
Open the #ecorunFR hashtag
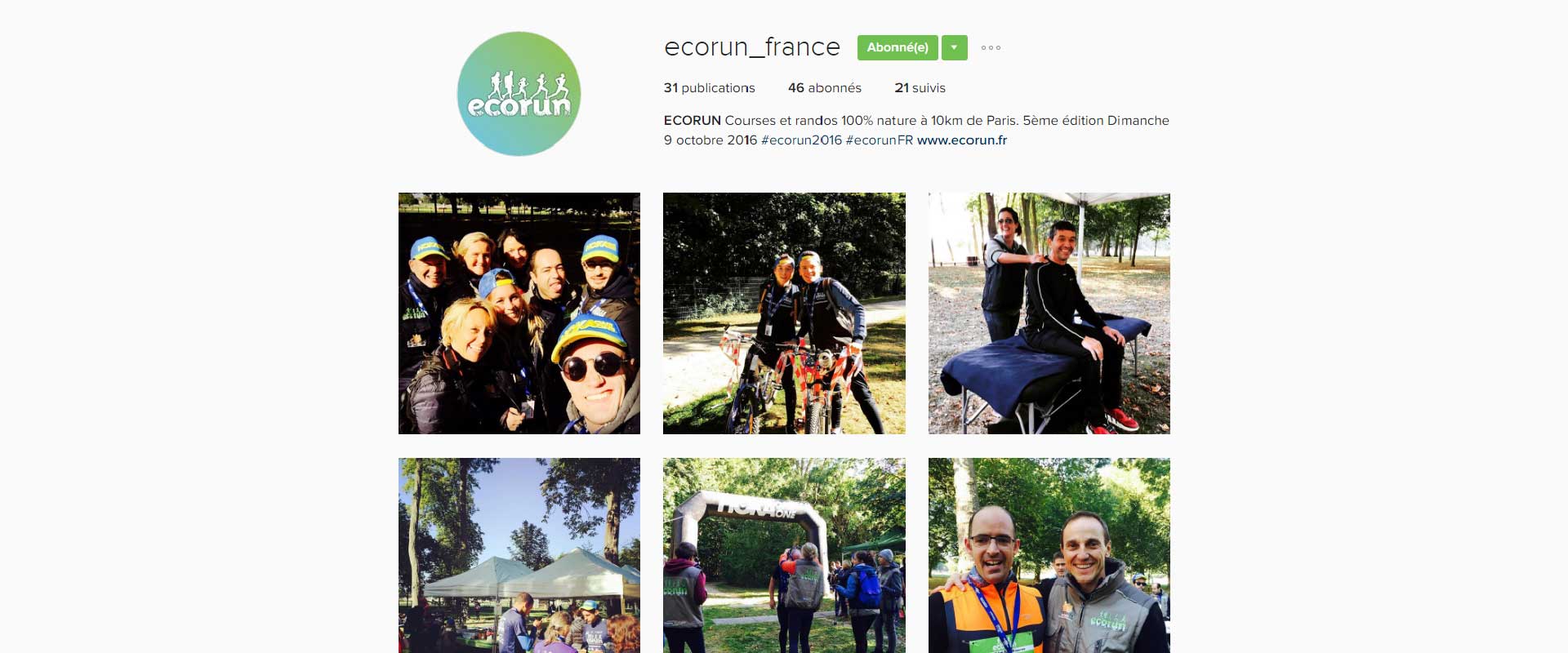pyautogui.click(x=879, y=140)
